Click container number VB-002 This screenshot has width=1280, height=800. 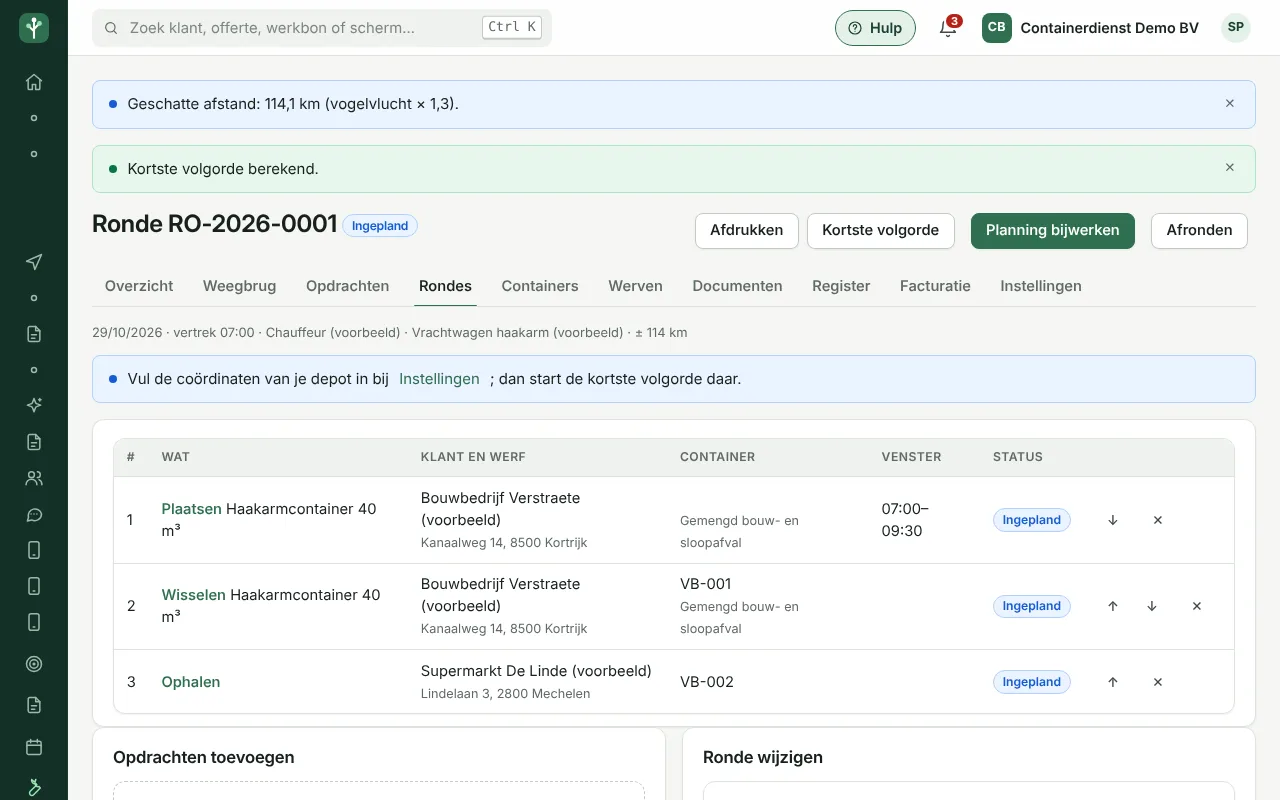tap(707, 682)
